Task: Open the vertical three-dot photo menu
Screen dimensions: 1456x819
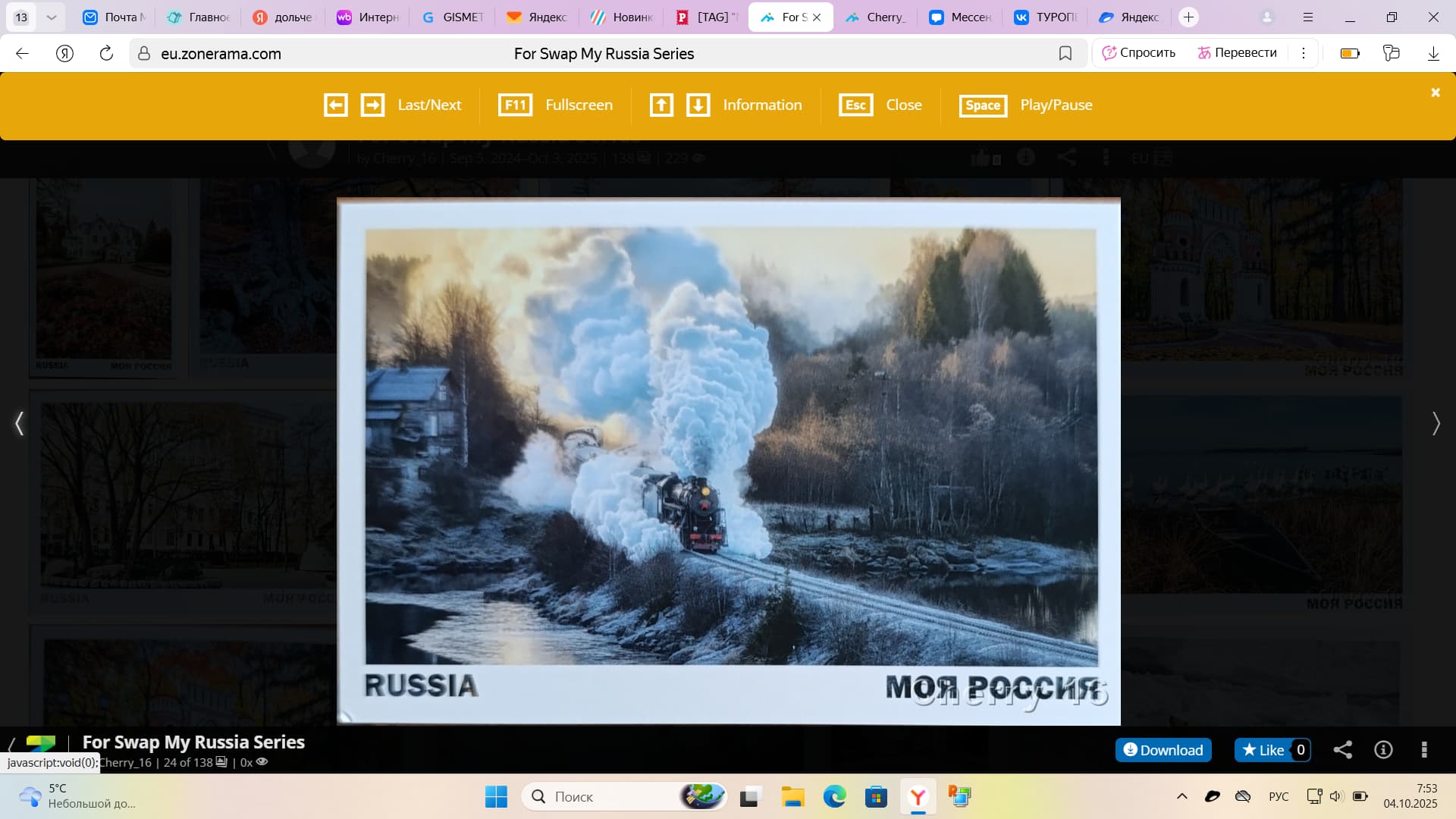Action: coord(1423,750)
